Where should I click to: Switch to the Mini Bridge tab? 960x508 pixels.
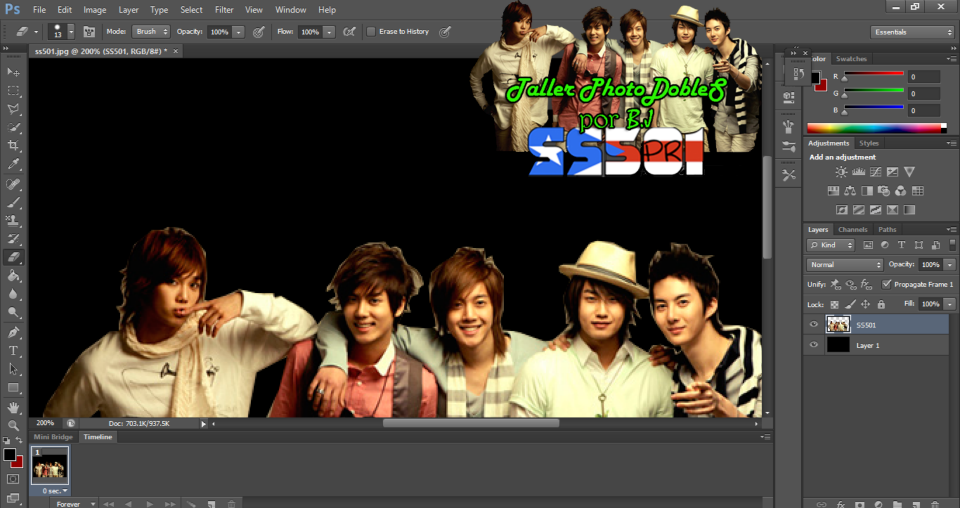point(53,437)
